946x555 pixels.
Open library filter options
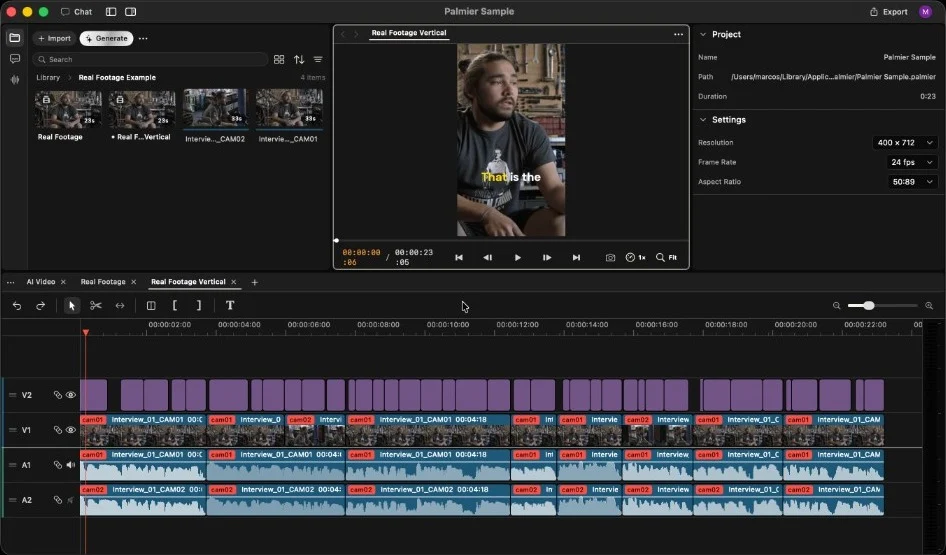[x=318, y=59]
